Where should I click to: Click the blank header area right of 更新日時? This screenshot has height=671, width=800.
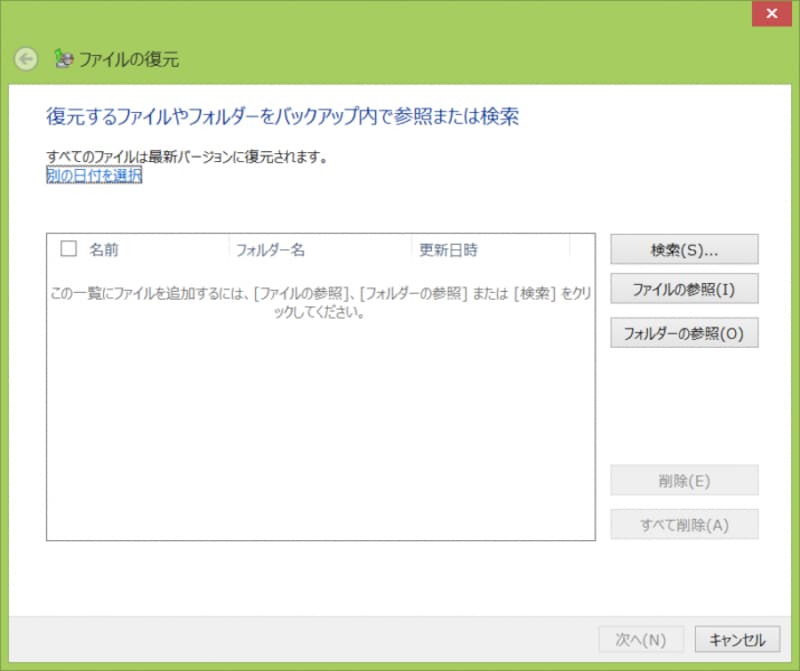pos(582,249)
